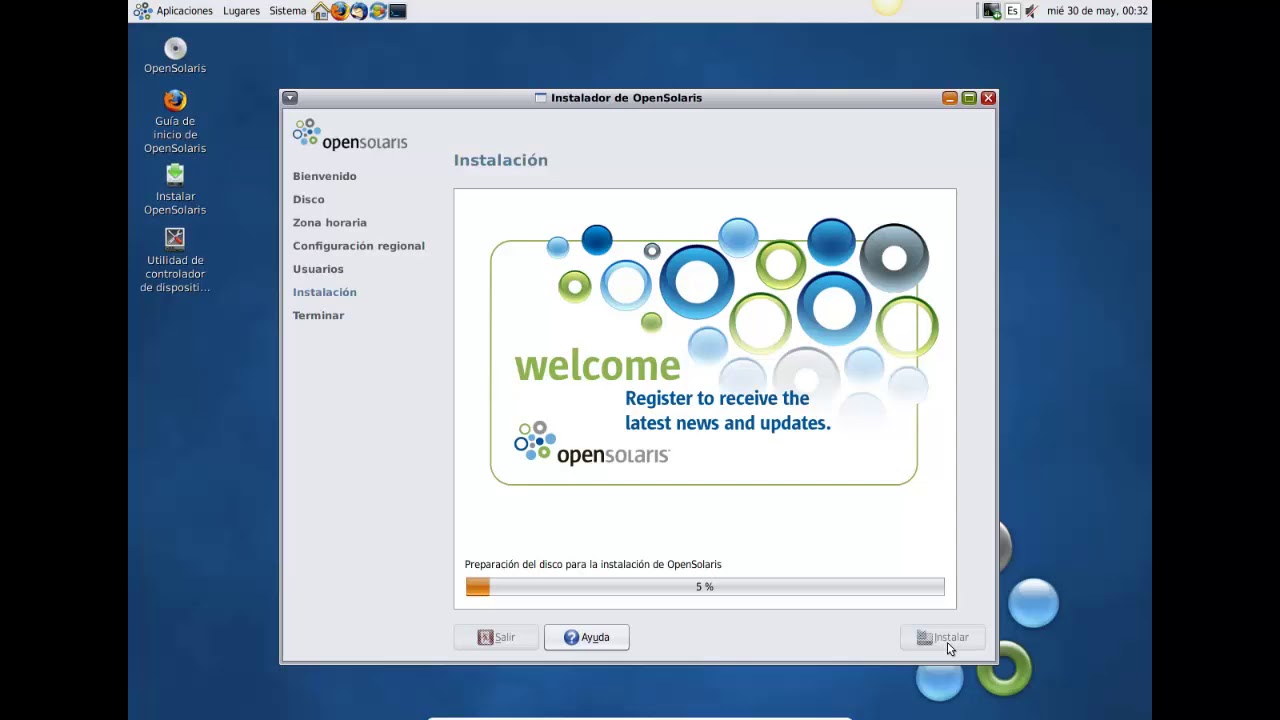Launch the Thunderbird mail panel icon
1280x720 pixels.
coord(358,11)
